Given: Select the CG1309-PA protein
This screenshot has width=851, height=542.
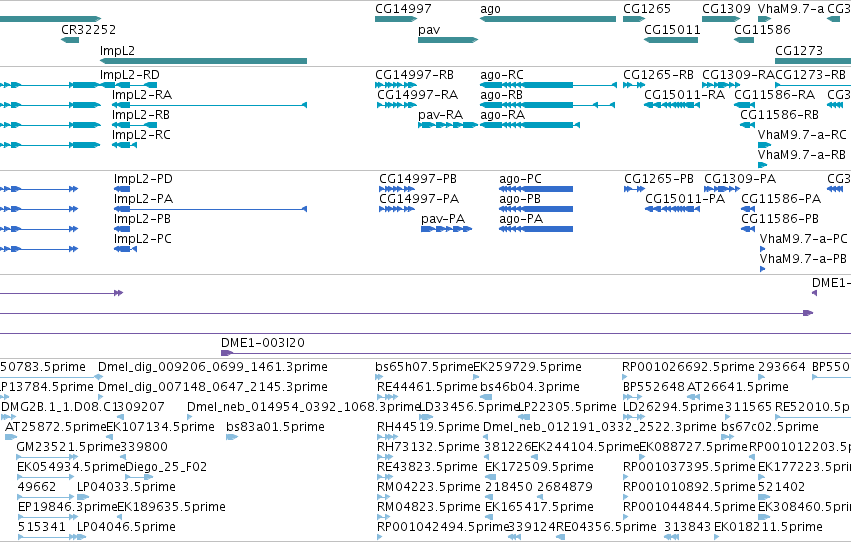Looking at the screenshot, I should [x=722, y=189].
